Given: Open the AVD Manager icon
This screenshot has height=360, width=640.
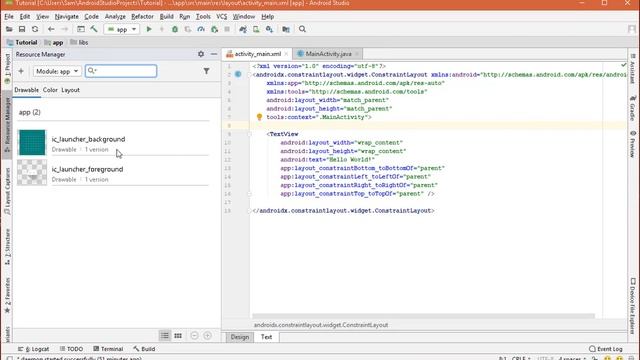Looking at the screenshot, I should pos(256,29).
